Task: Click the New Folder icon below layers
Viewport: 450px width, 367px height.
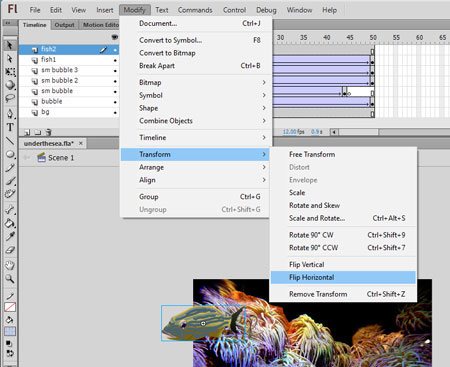Action: (x=38, y=132)
